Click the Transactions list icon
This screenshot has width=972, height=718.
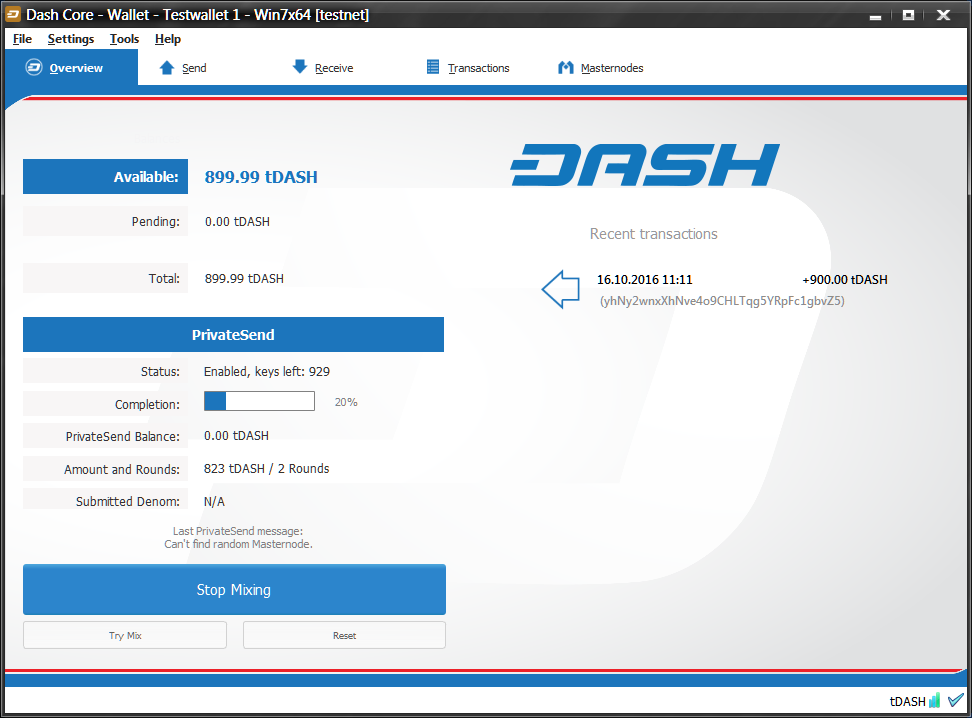(433, 67)
